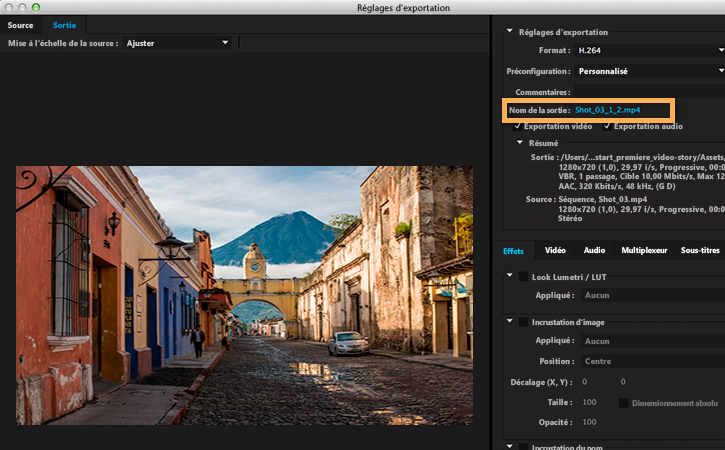Collapse the Réglages d'exportation section
The image size is (725, 450).
click(x=510, y=31)
